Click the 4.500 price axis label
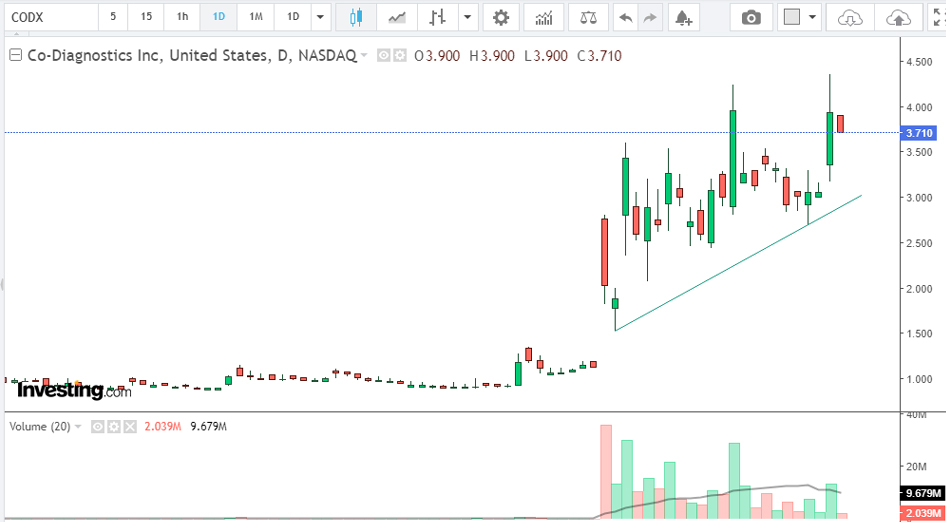The height and width of the screenshot is (522, 946). (917, 62)
